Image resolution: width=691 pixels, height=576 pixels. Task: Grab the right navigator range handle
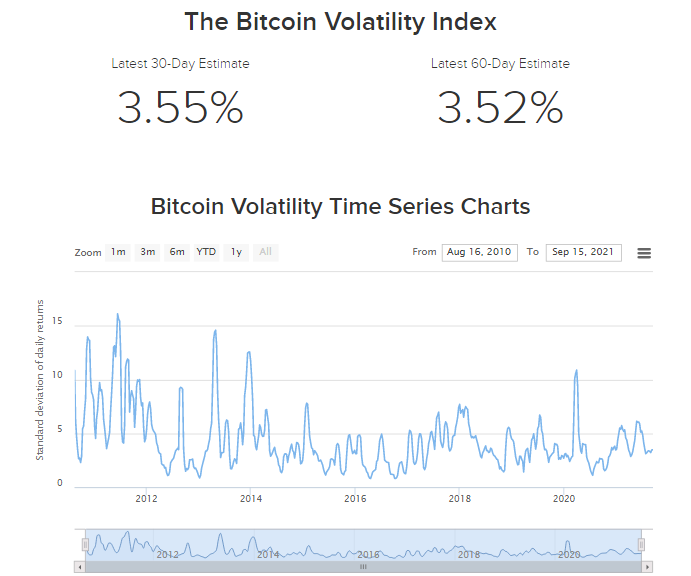pos(641,544)
